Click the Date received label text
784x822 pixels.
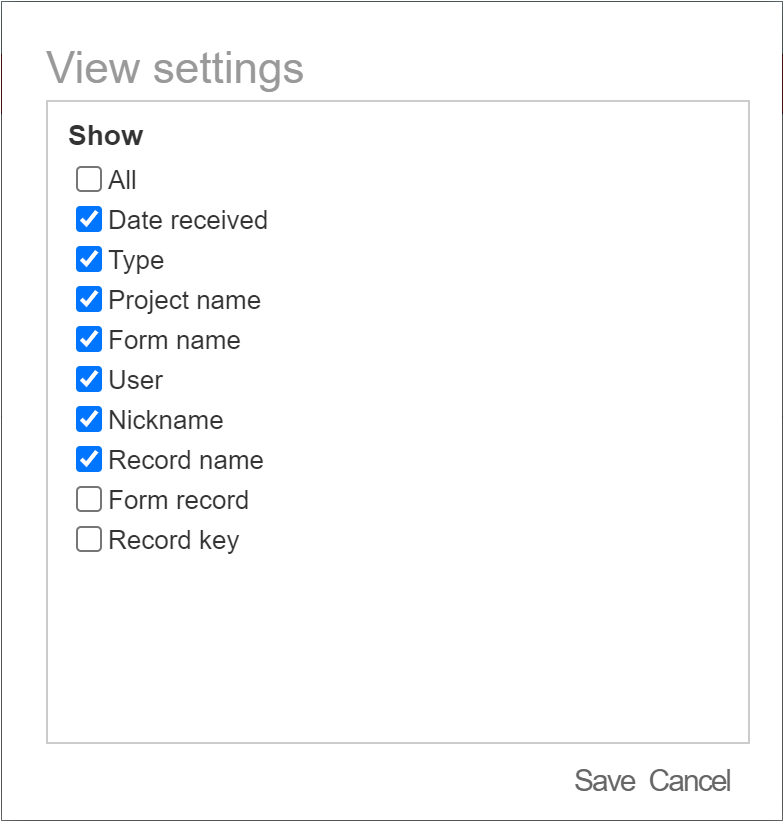[188, 220]
